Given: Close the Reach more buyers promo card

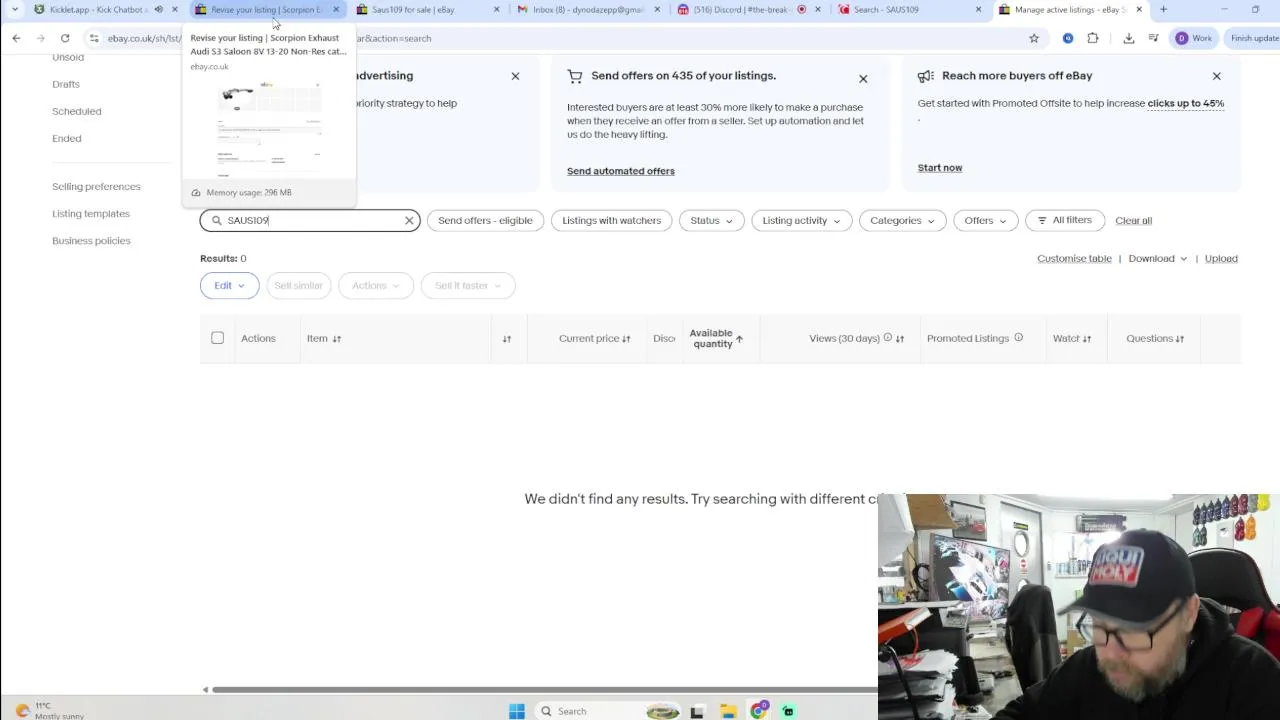Looking at the screenshot, I should tap(1216, 76).
